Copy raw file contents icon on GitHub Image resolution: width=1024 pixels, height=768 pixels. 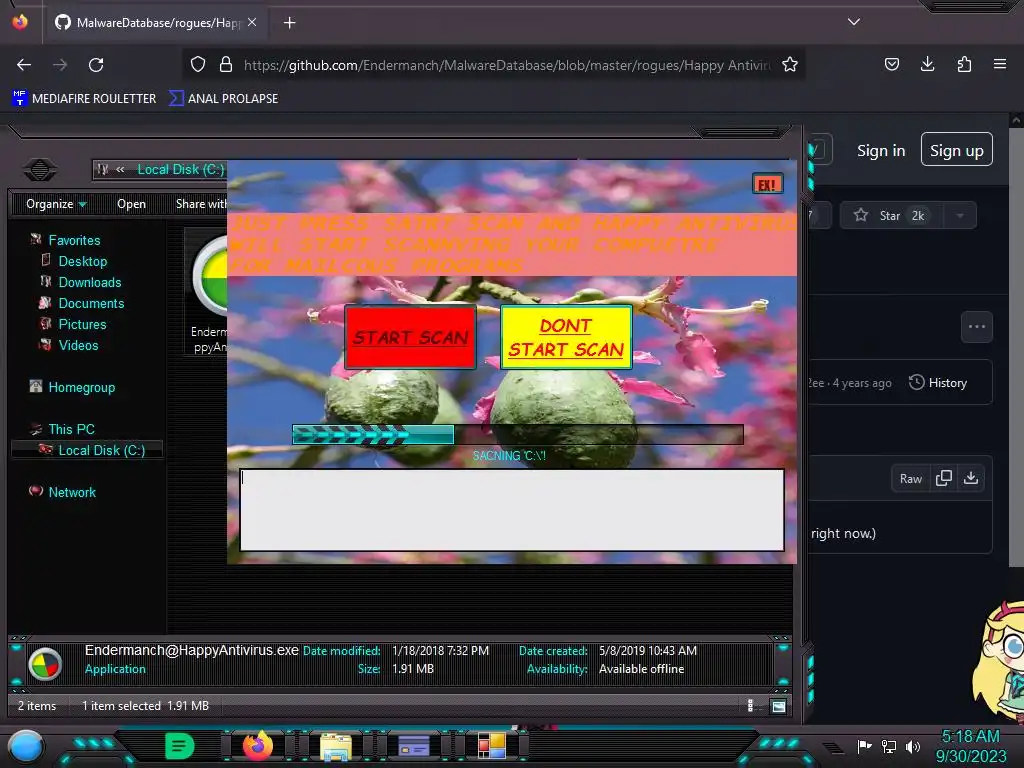pyautogui.click(x=944, y=479)
